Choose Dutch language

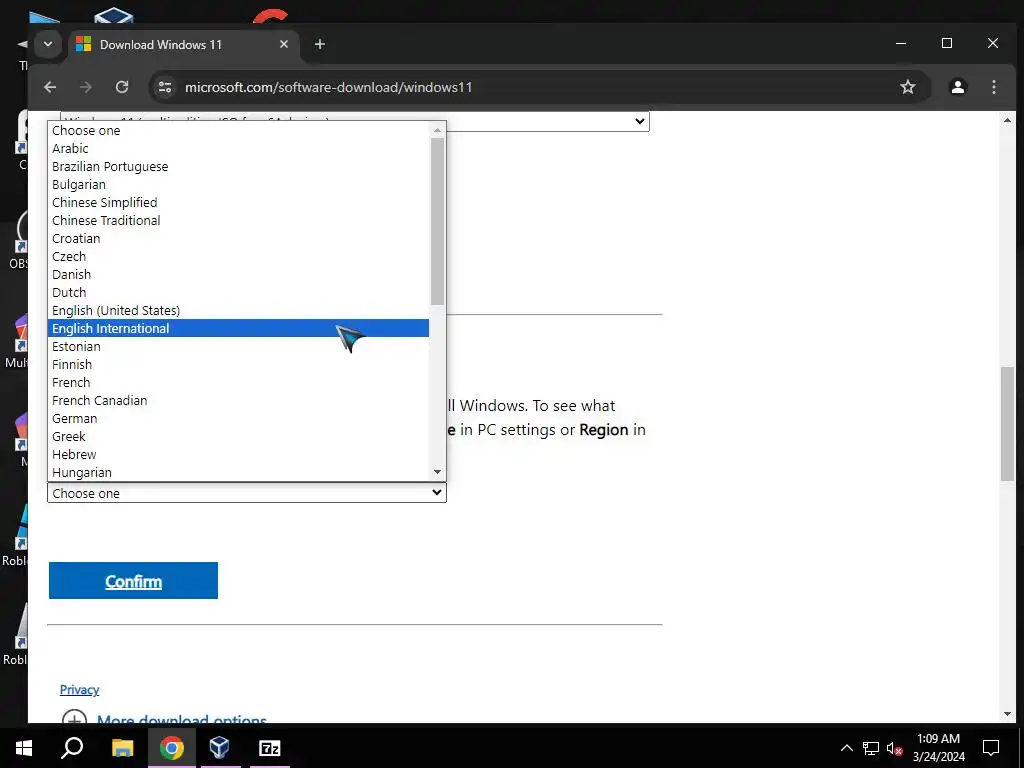(238, 292)
